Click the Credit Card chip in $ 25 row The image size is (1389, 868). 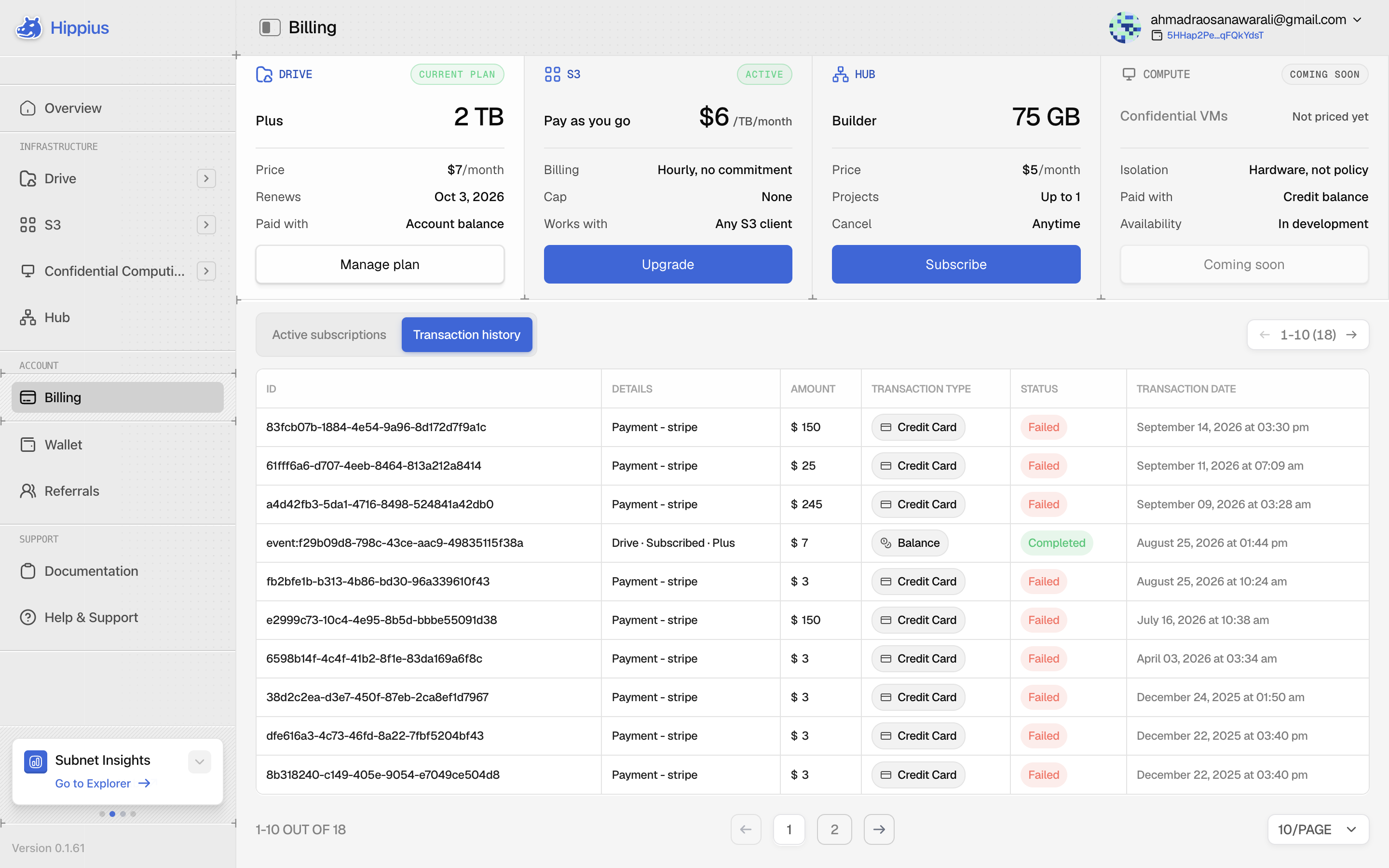click(918, 465)
